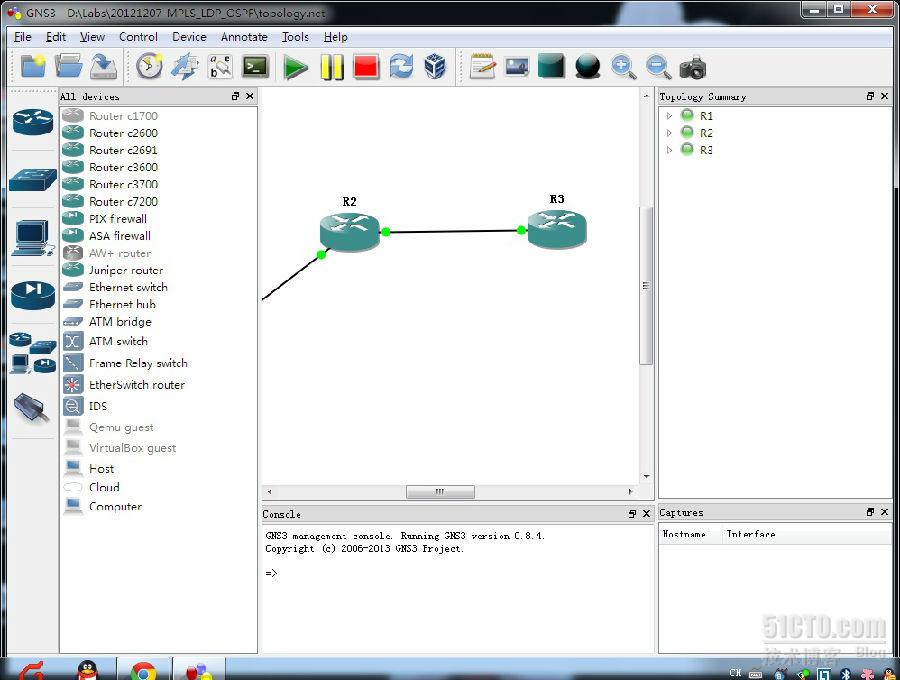Open the Device menu
Image resolution: width=900 pixels, height=680 pixels.
tap(189, 37)
